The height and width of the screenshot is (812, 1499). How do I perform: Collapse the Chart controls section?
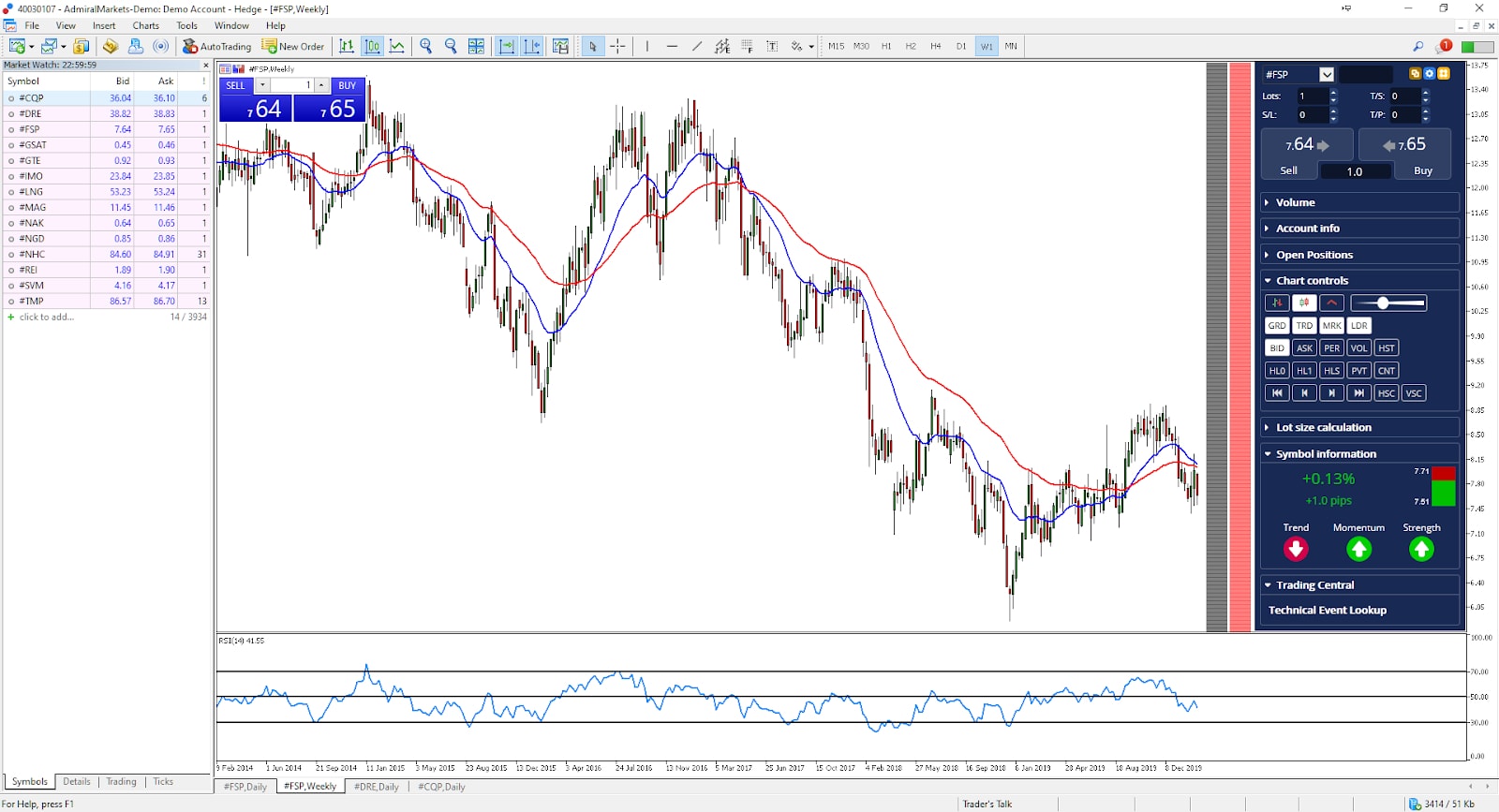pos(1359,280)
